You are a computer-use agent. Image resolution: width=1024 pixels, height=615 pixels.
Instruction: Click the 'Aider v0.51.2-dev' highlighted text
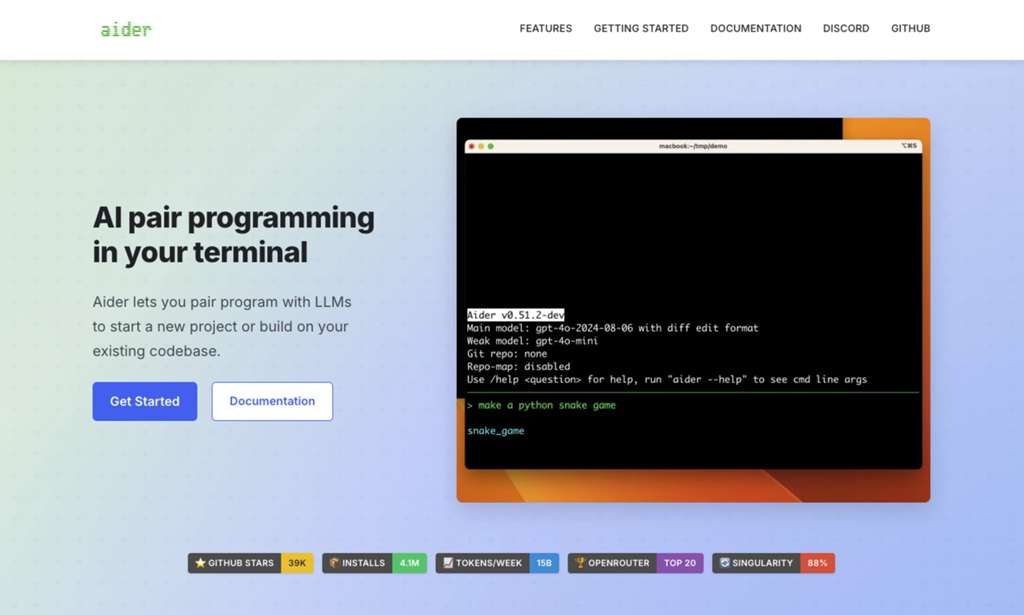tap(515, 315)
